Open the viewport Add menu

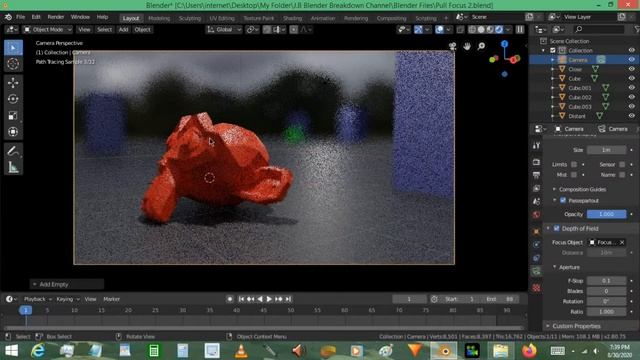123,29
